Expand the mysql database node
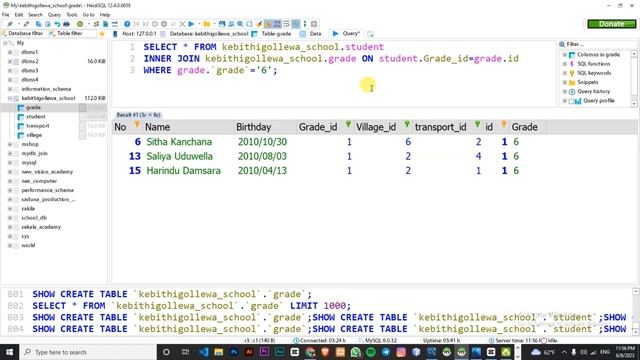Viewport: 640px width, 360px height. click(10, 162)
